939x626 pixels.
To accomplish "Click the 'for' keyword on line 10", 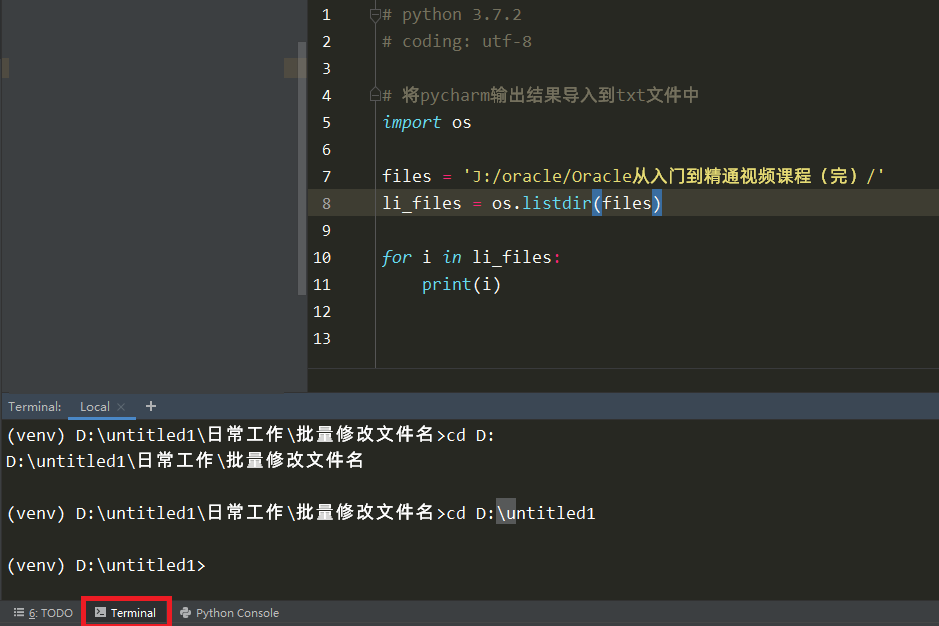I will [x=396, y=257].
